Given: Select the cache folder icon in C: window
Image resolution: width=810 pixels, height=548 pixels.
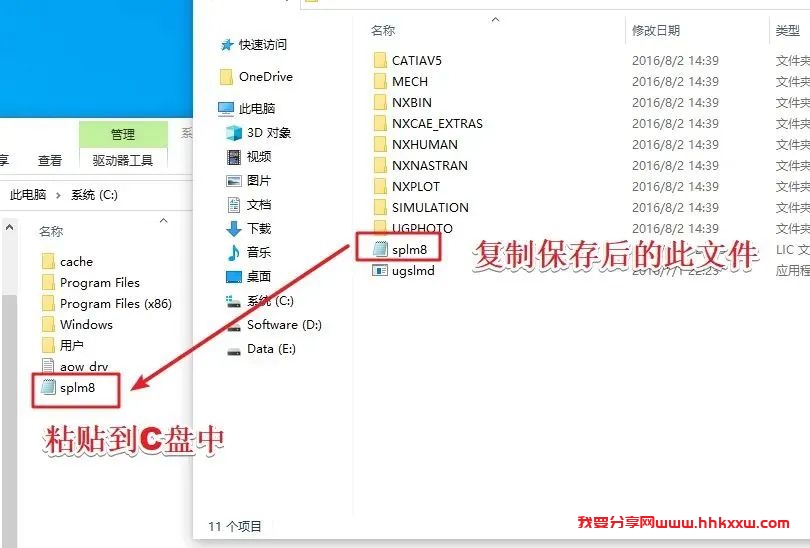Looking at the screenshot, I should coord(48,261).
